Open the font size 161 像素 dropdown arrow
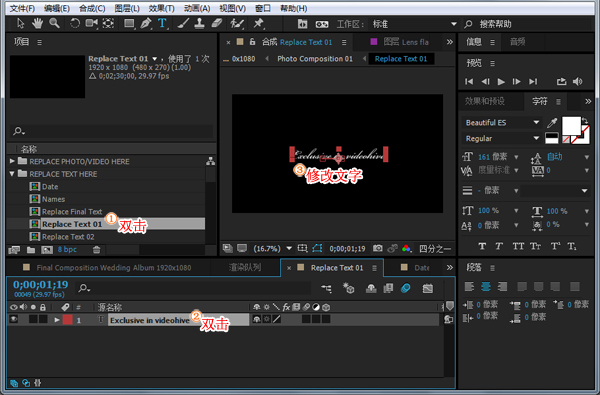Viewport: 600px width, 395px height. (x=516, y=157)
